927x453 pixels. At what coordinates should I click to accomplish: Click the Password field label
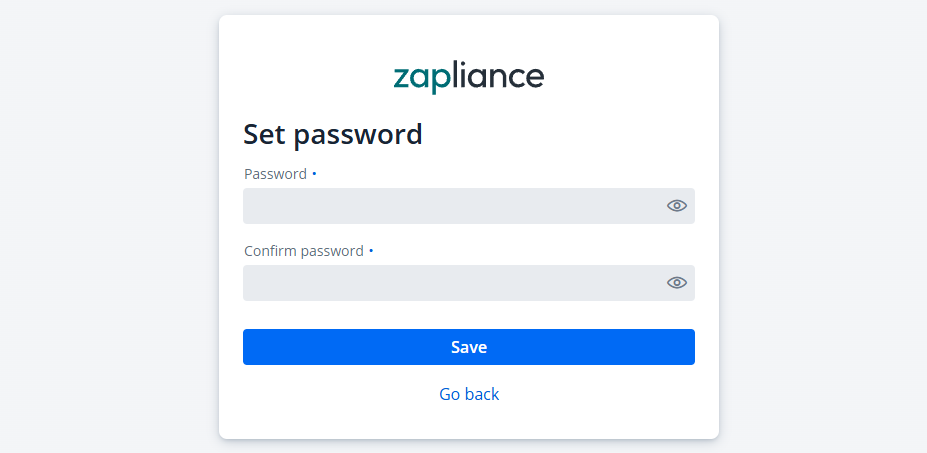276,174
